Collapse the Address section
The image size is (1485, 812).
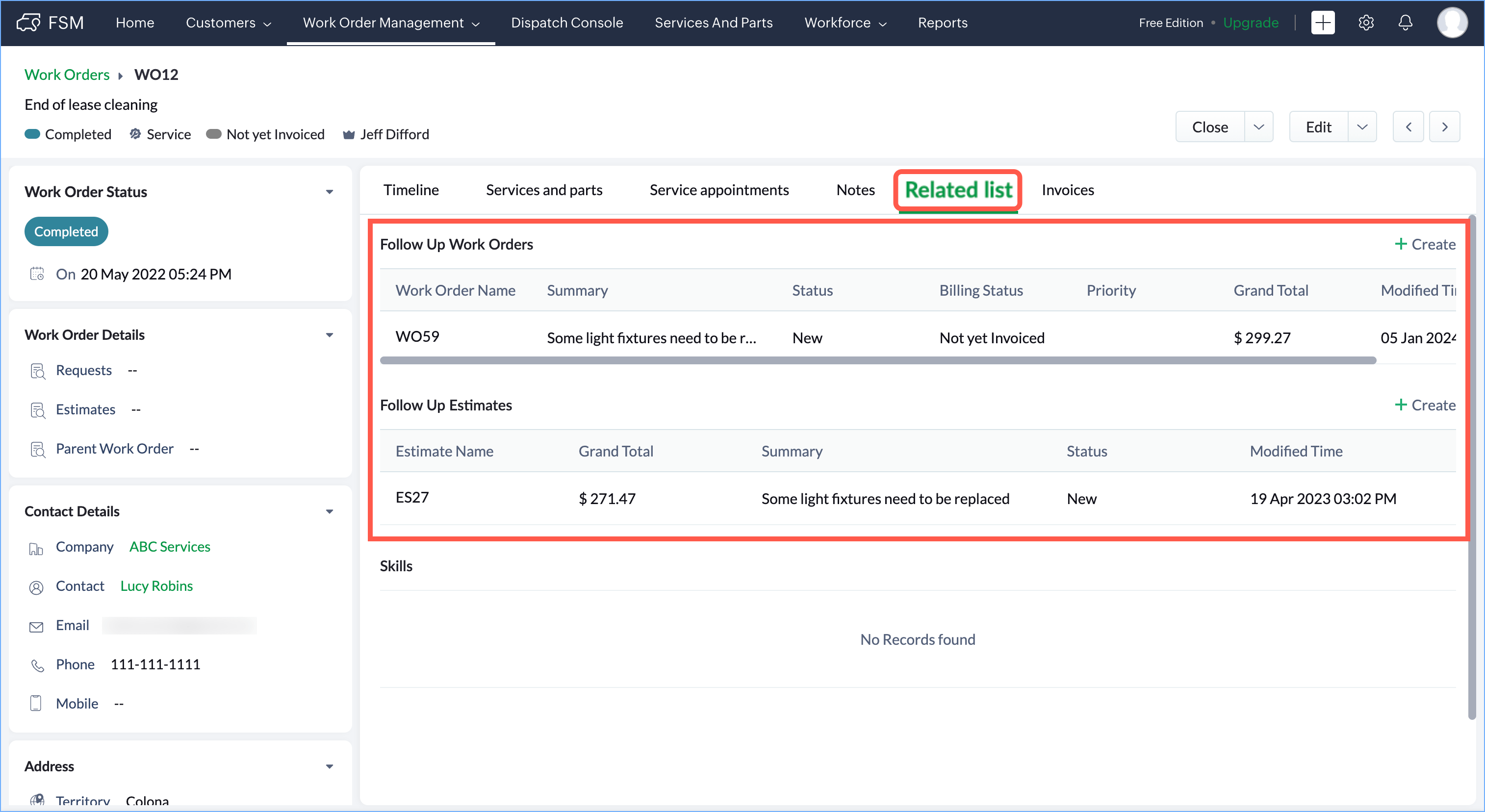(x=329, y=766)
